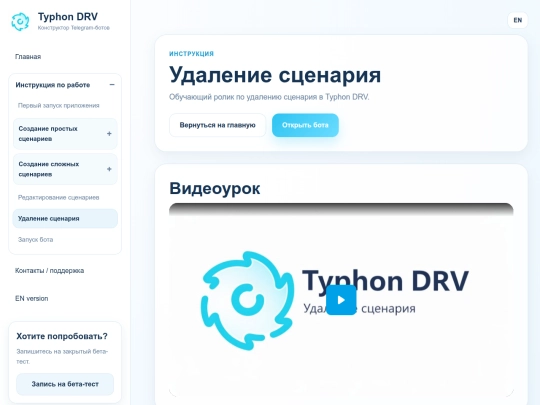Open the EN version link
Image resolution: width=540 pixels, height=405 pixels.
[31, 298]
